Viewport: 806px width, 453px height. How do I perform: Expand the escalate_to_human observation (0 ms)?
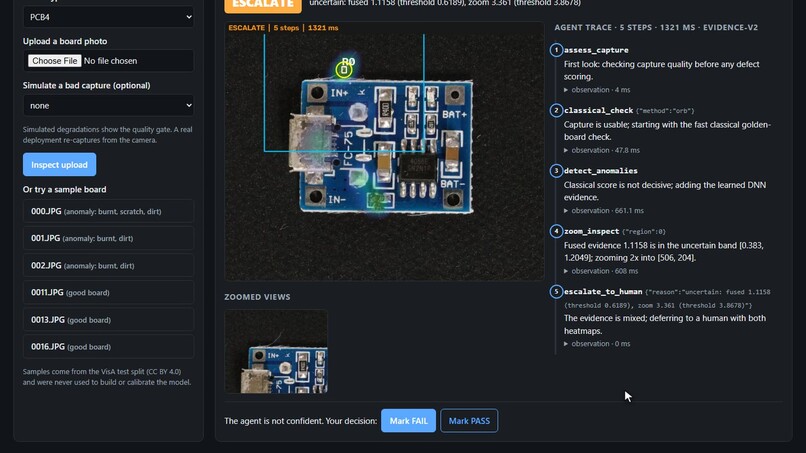pos(597,343)
